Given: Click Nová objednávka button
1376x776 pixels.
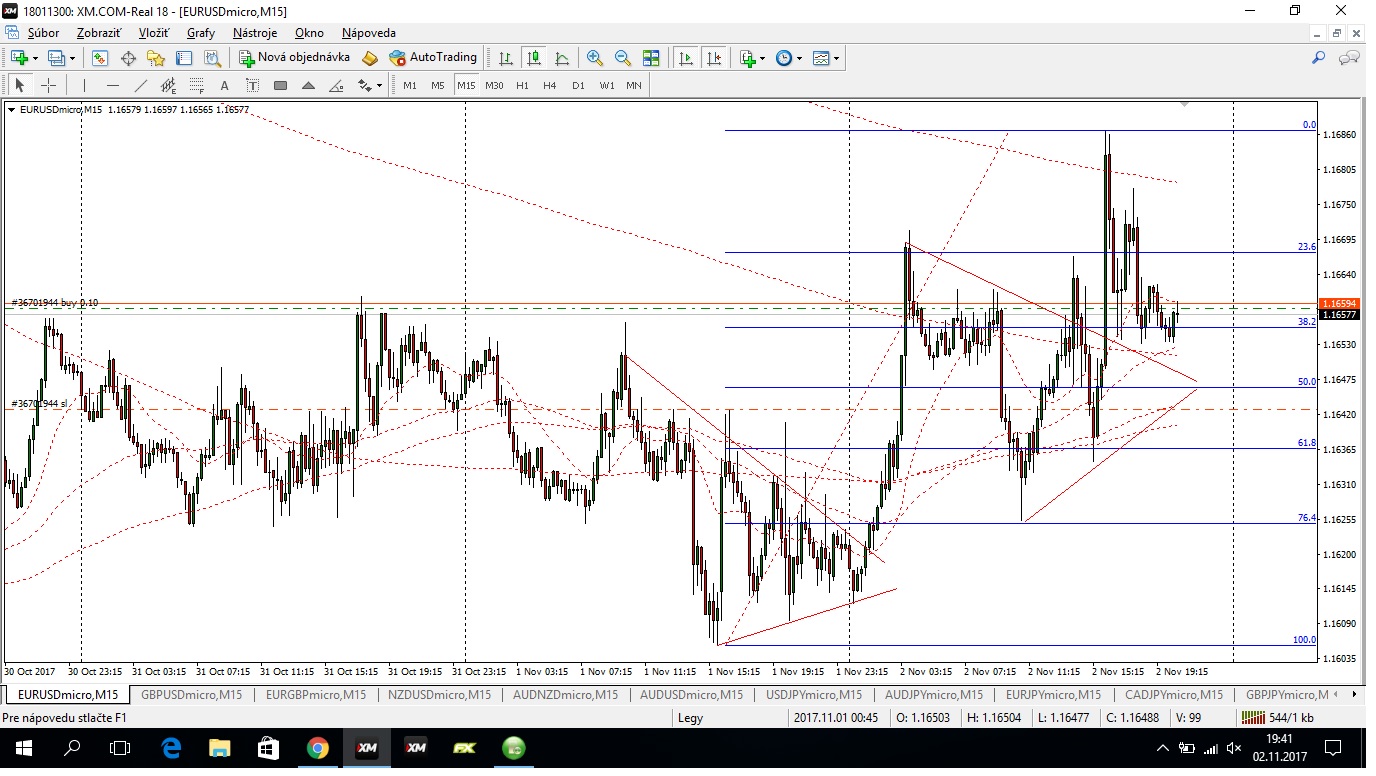Looking at the screenshot, I should [x=295, y=58].
